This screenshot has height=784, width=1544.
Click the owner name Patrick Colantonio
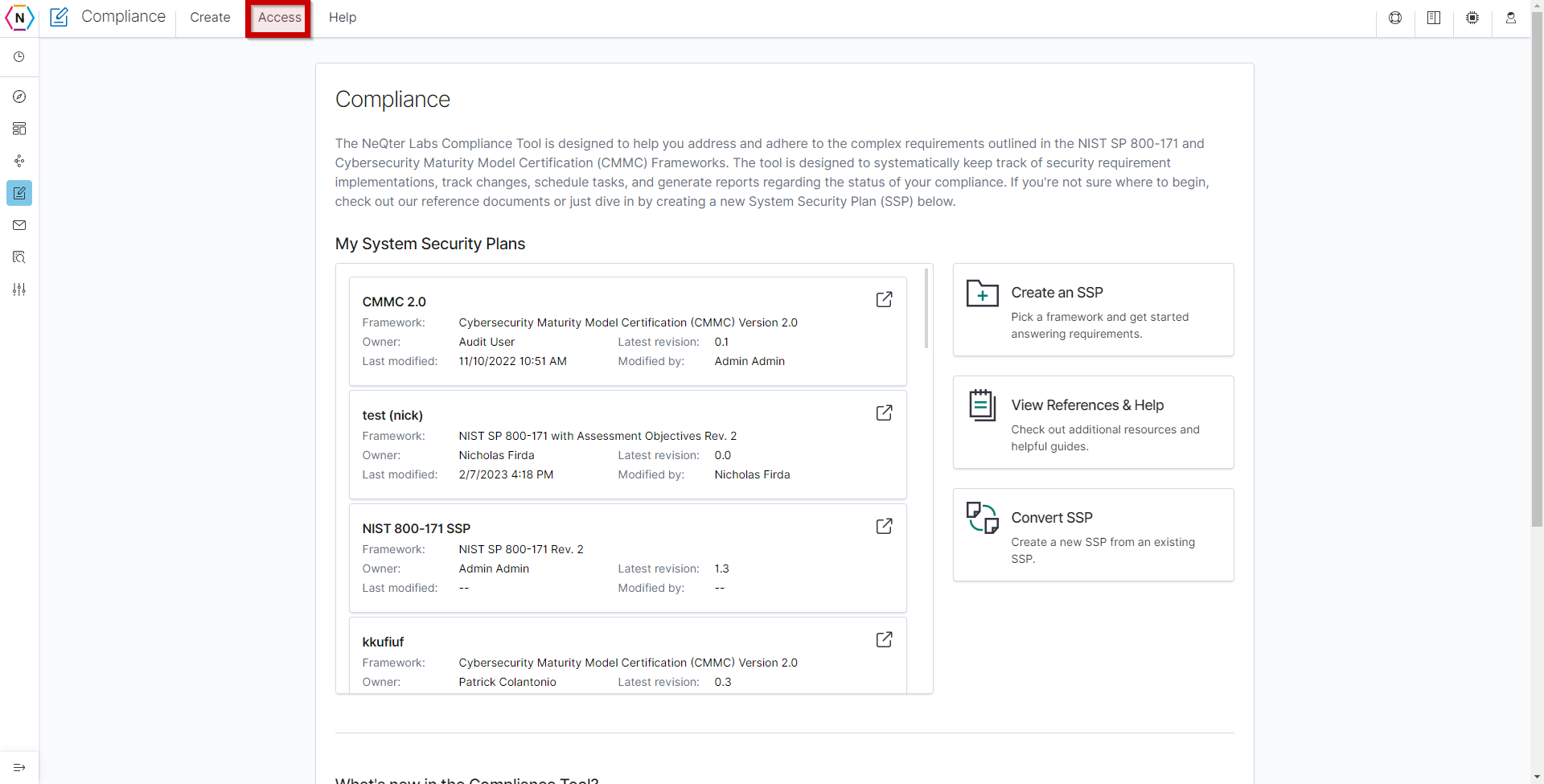507,682
